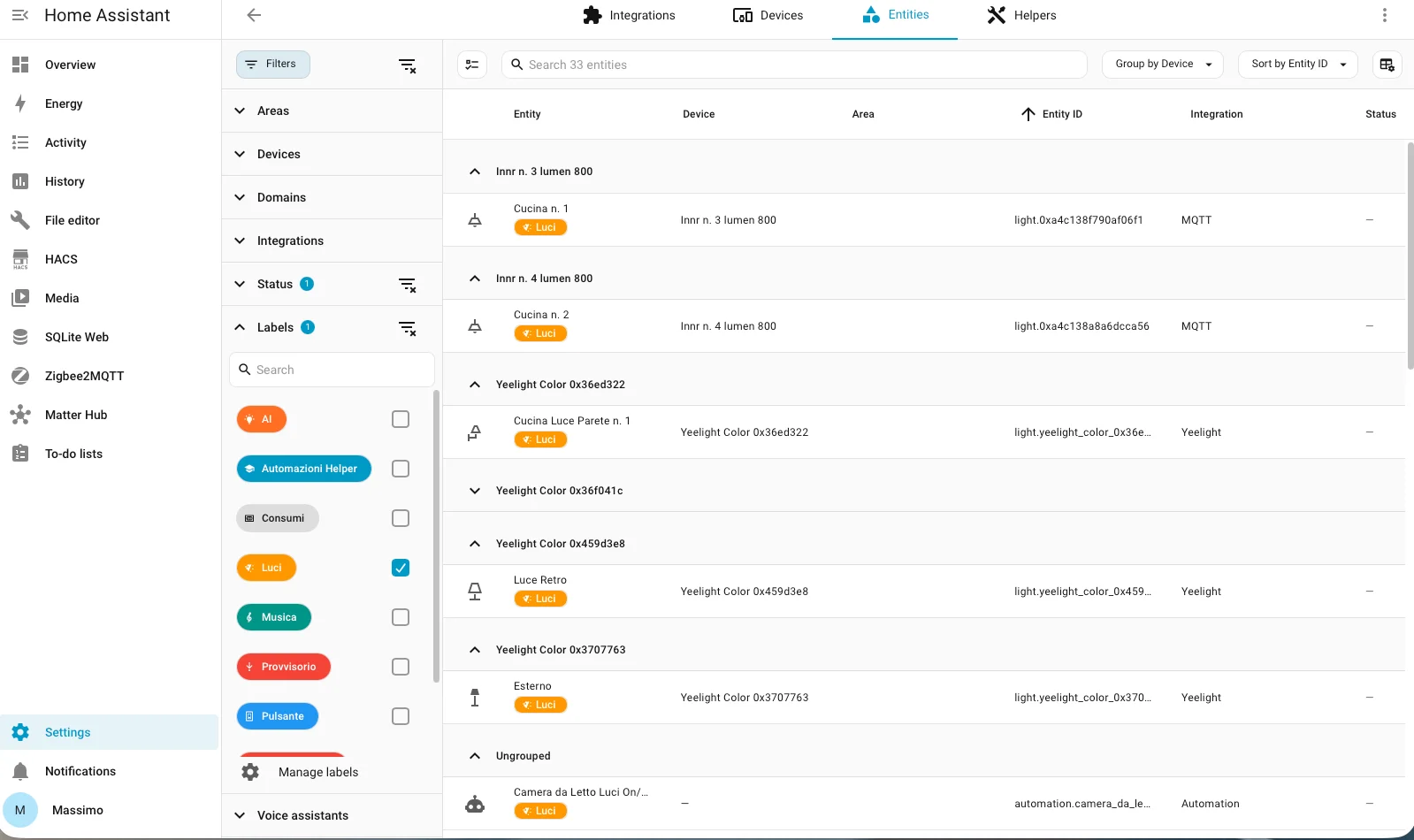Open Massimo user profile avatar
Image resolution: width=1414 pixels, height=840 pixels.
[20, 810]
